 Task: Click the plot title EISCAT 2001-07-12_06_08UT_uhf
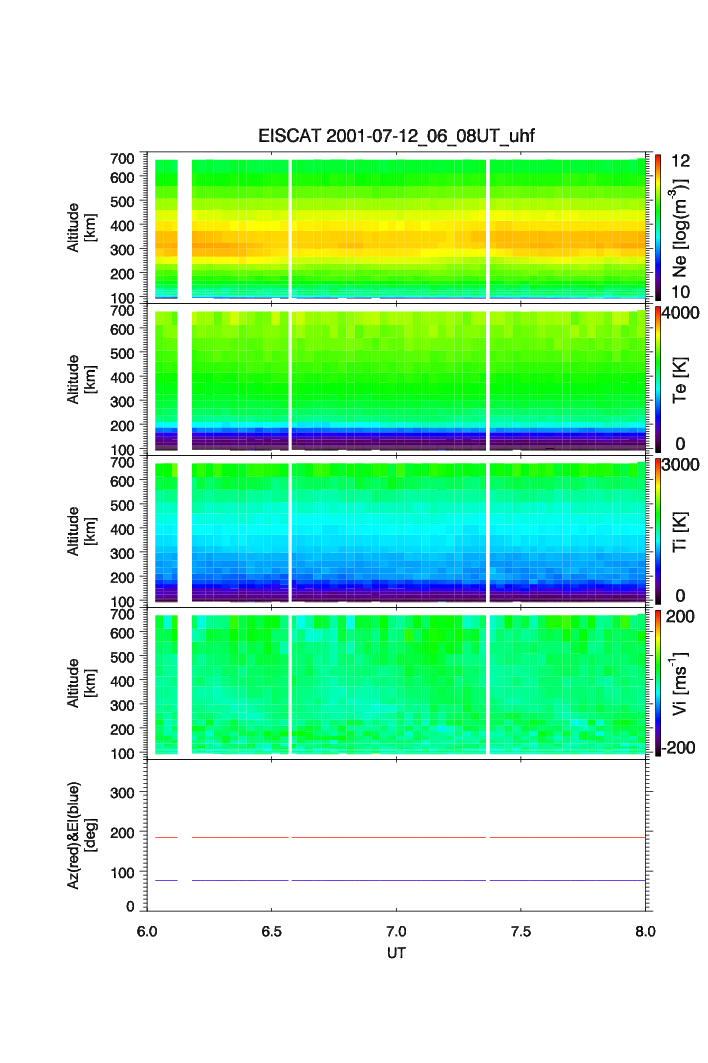tap(397, 137)
